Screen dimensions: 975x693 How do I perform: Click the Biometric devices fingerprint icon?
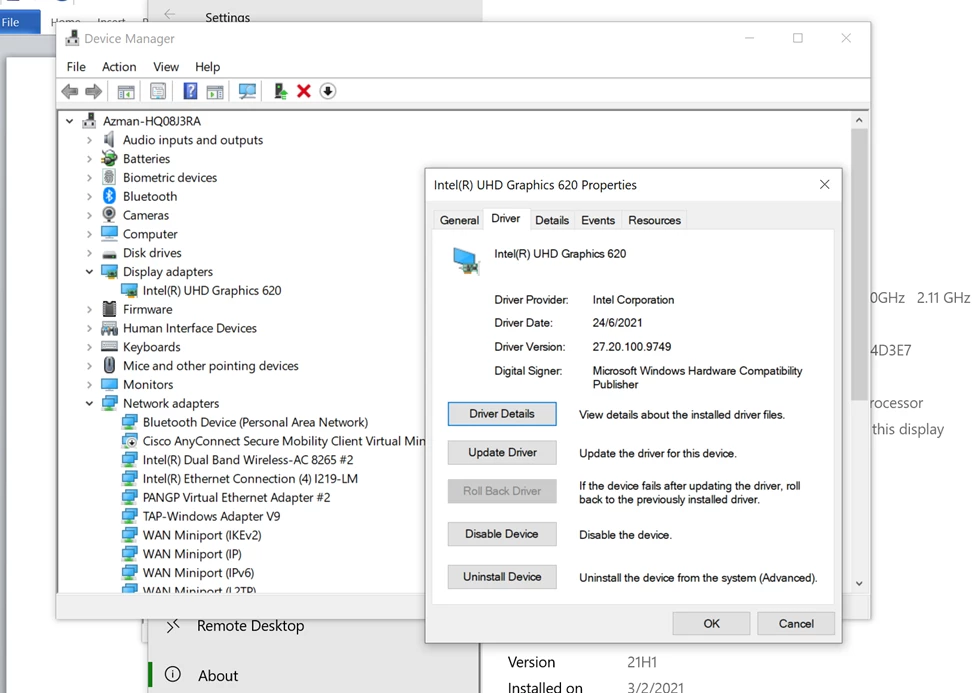click(x=109, y=177)
